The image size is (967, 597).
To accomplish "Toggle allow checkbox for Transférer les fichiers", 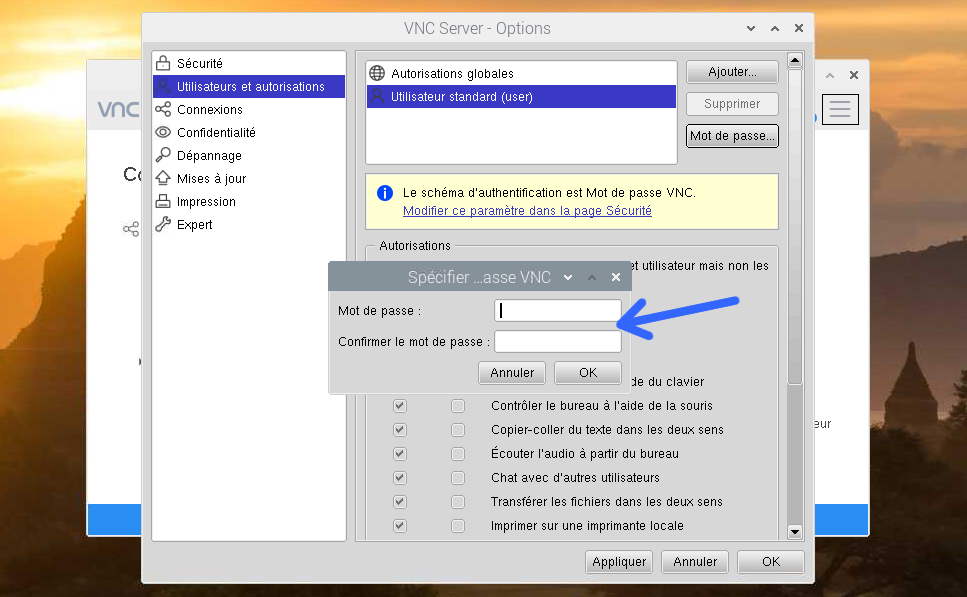I will click(400, 501).
